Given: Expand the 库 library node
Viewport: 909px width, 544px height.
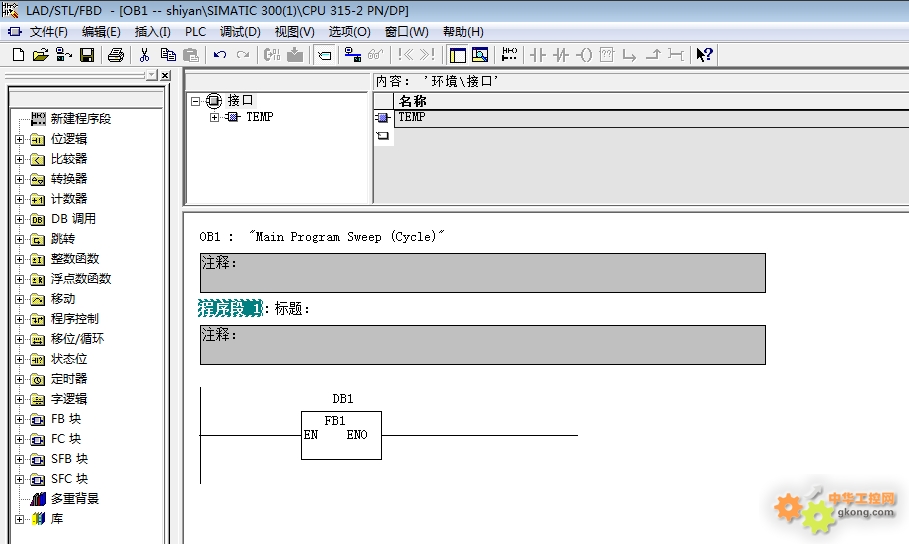Looking at the screenshot, I should pos(19,519).
